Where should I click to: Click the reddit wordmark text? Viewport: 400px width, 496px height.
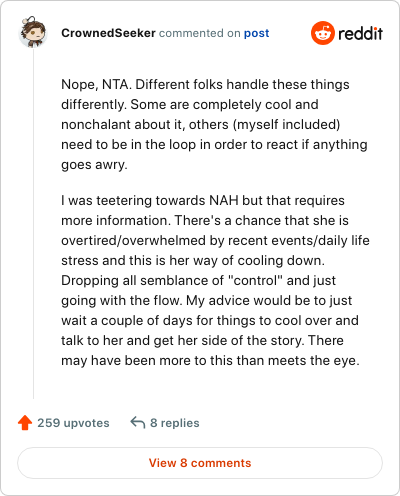point(360,33)
